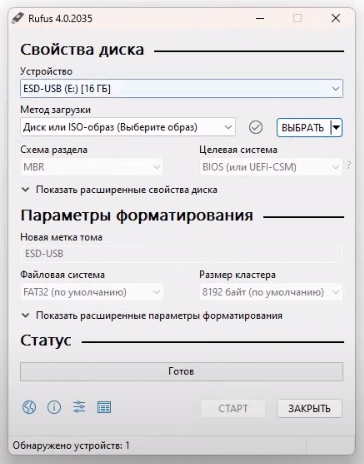This screenshot has width=364, height=464.
Task: Open the Метод загрузки dropdown
Action: [x=128, y=127]
